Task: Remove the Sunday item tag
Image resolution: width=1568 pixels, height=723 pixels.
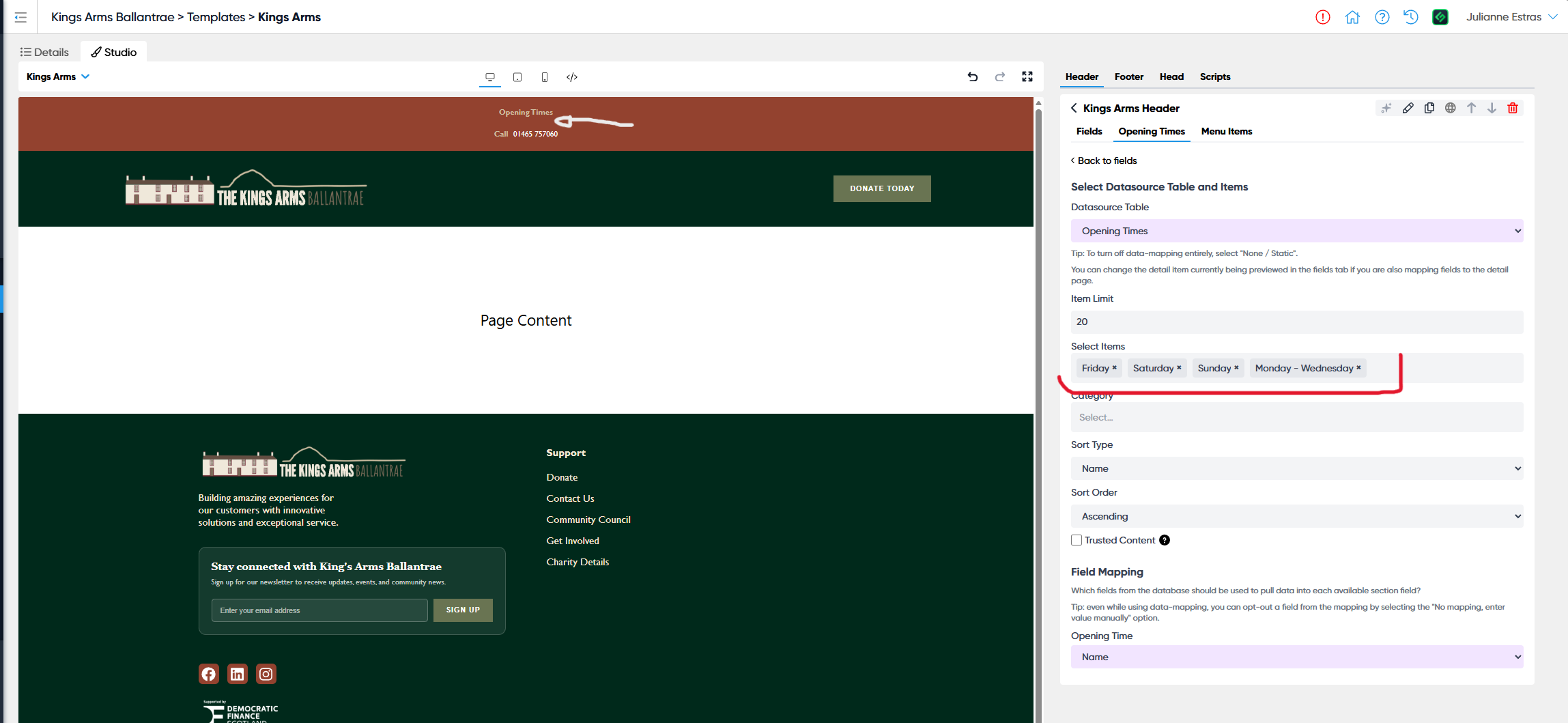Action: [1236, 367]
